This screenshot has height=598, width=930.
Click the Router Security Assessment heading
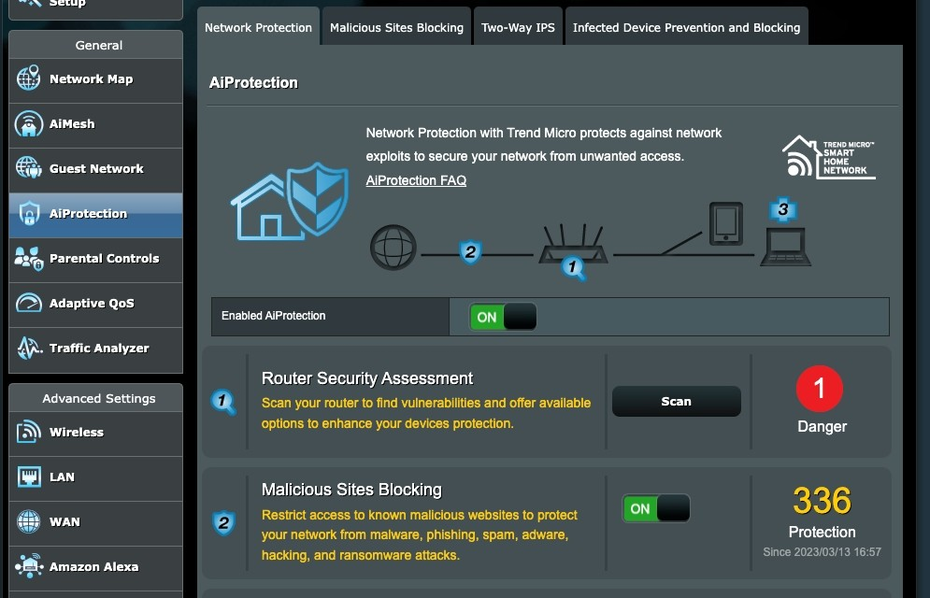367,378
